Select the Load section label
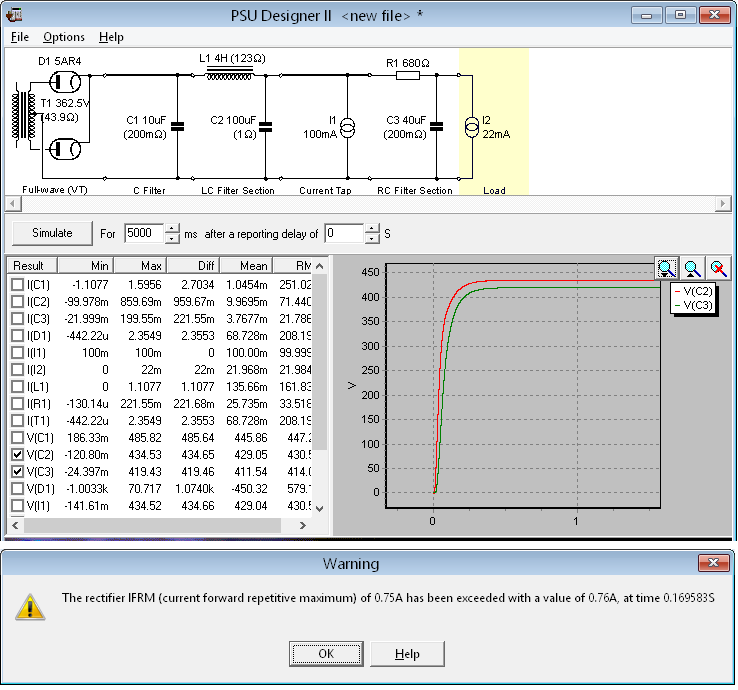 point(494,191)
